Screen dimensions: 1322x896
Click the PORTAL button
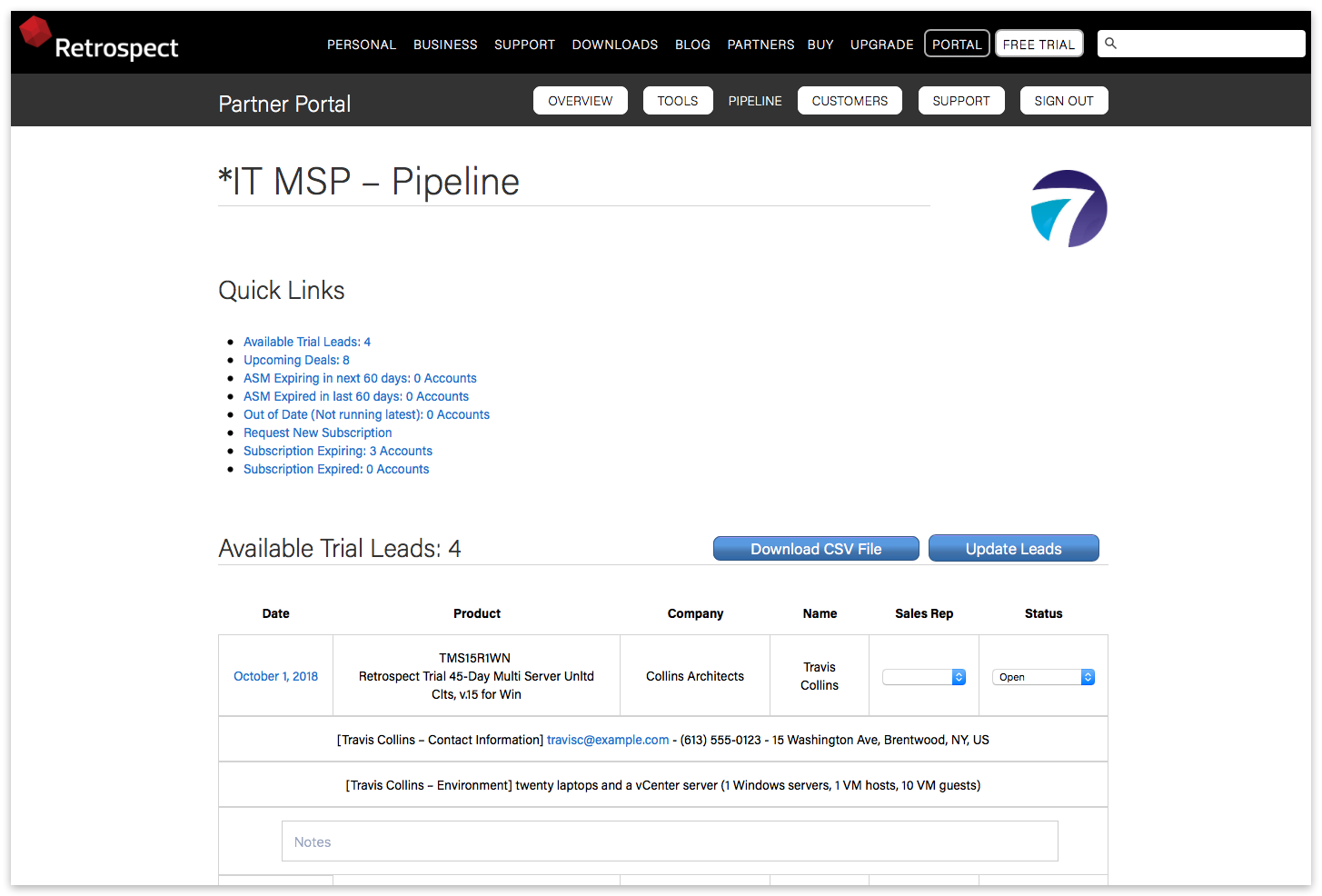point(957,44)
